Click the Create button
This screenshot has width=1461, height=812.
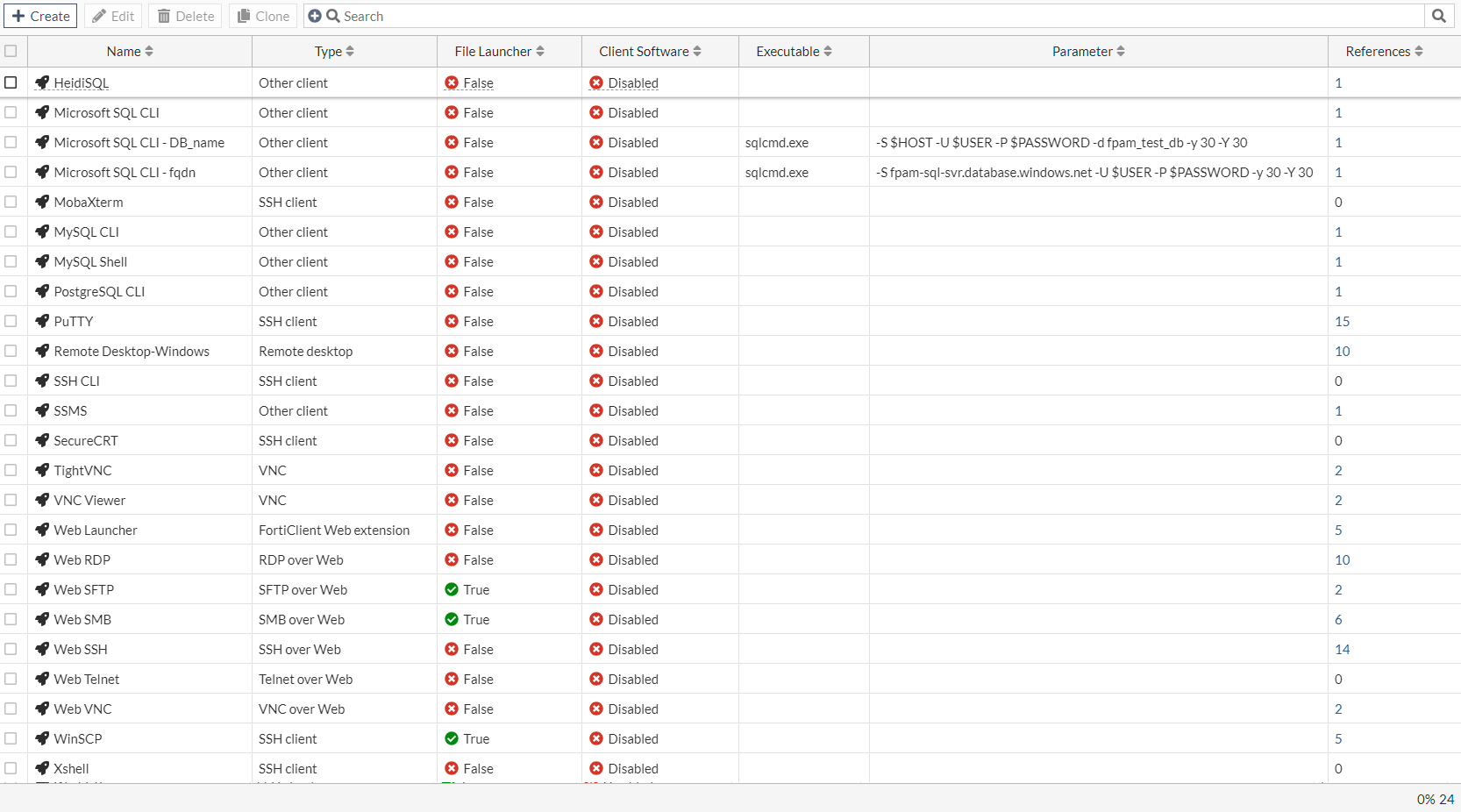tap(40, 16)
